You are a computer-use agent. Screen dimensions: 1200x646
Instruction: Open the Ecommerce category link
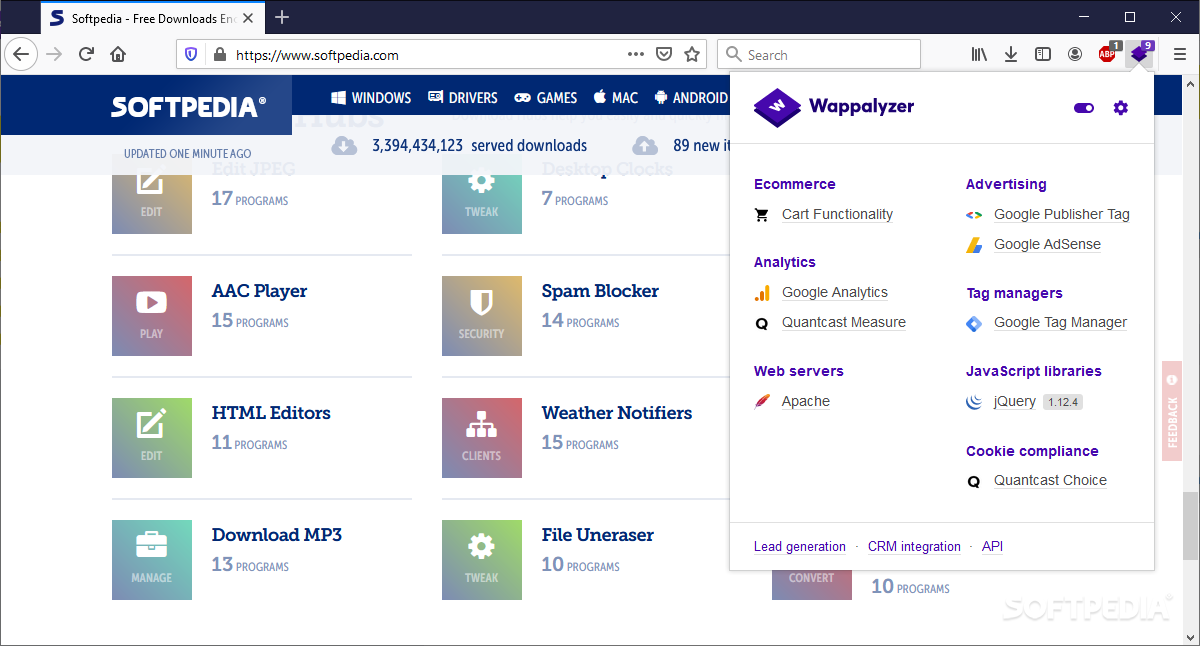click(794, 184)
